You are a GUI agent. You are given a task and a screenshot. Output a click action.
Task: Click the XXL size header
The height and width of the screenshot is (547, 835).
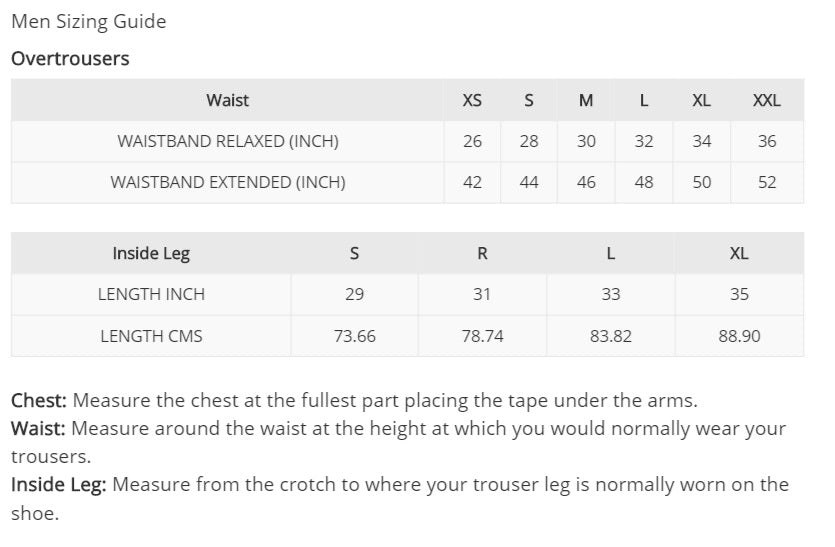(x=766, y=100)
